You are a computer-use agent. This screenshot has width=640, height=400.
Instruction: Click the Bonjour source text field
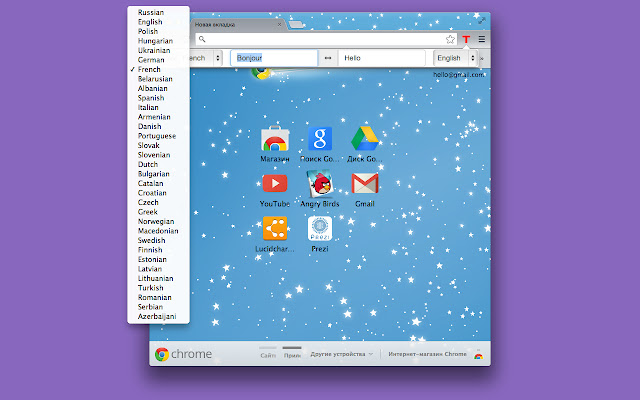274,58
